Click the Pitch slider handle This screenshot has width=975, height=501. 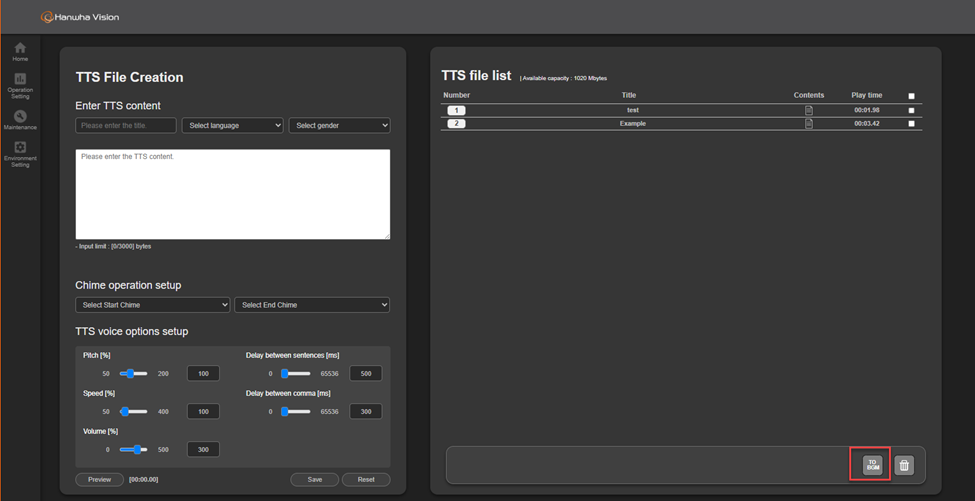pos(129,373)
